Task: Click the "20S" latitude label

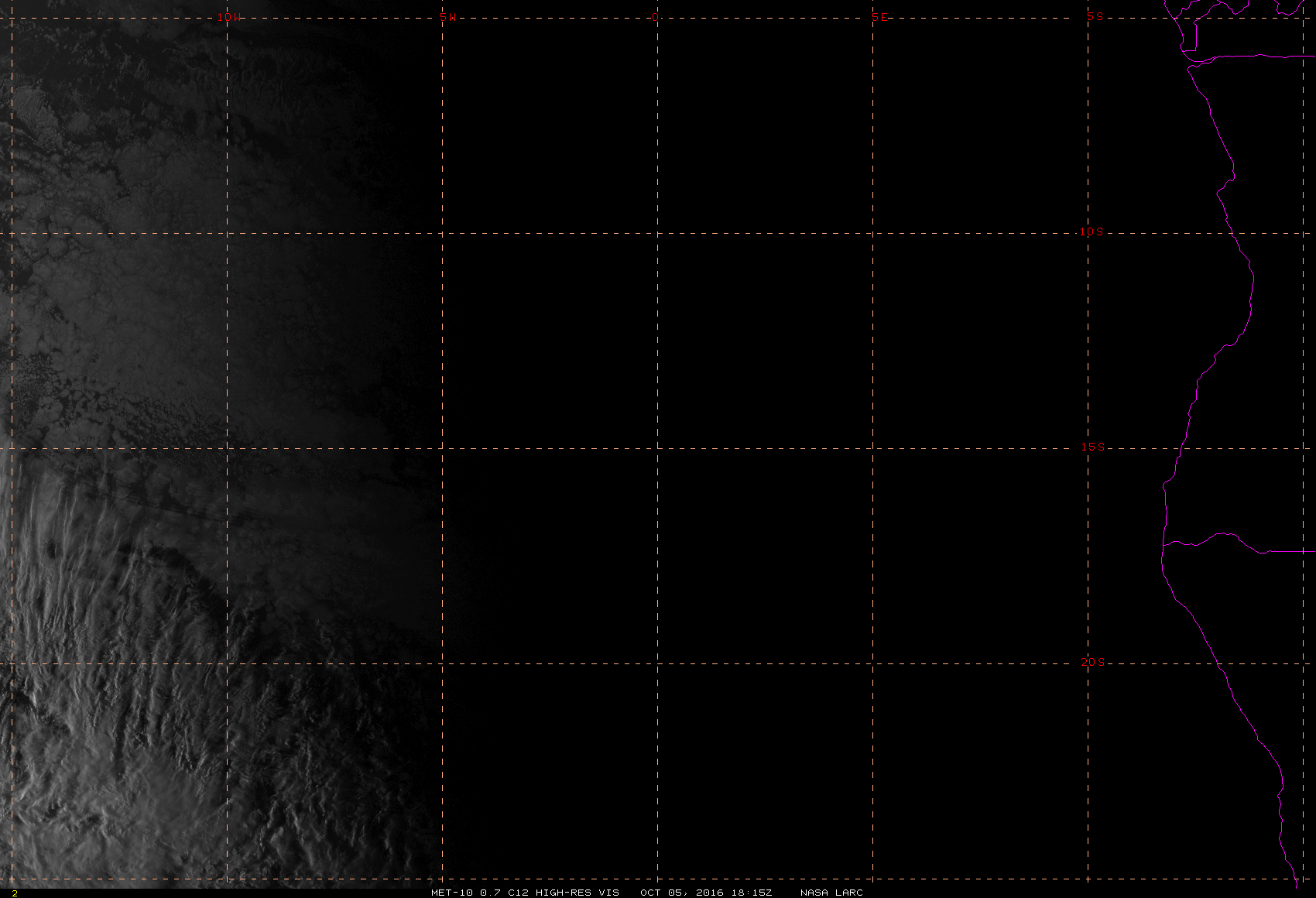Action: [1093, 662]
